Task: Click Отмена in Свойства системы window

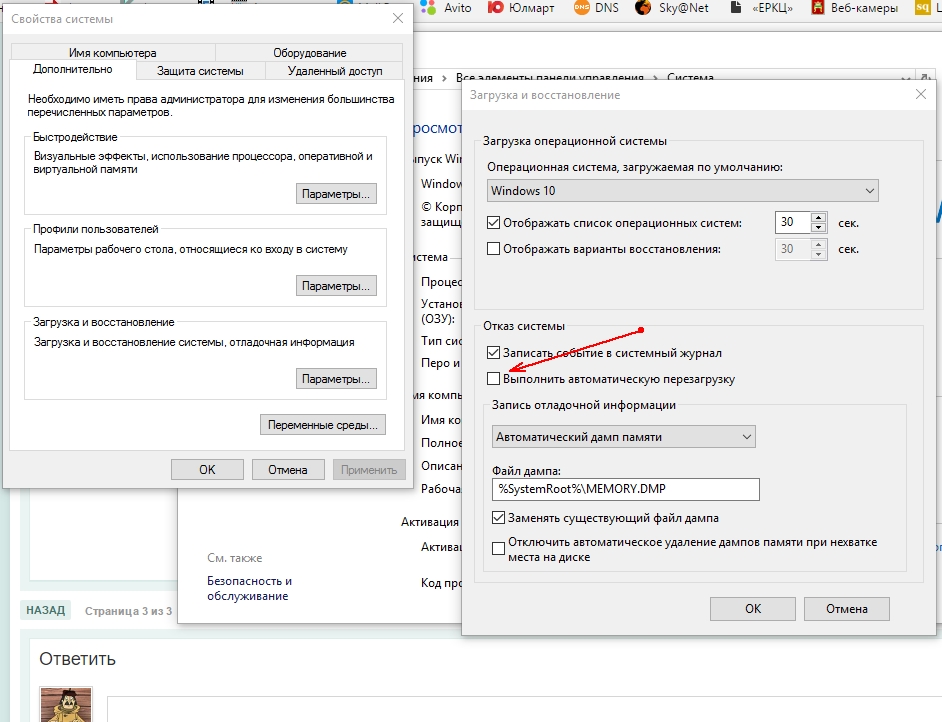Action: [288, 470]
